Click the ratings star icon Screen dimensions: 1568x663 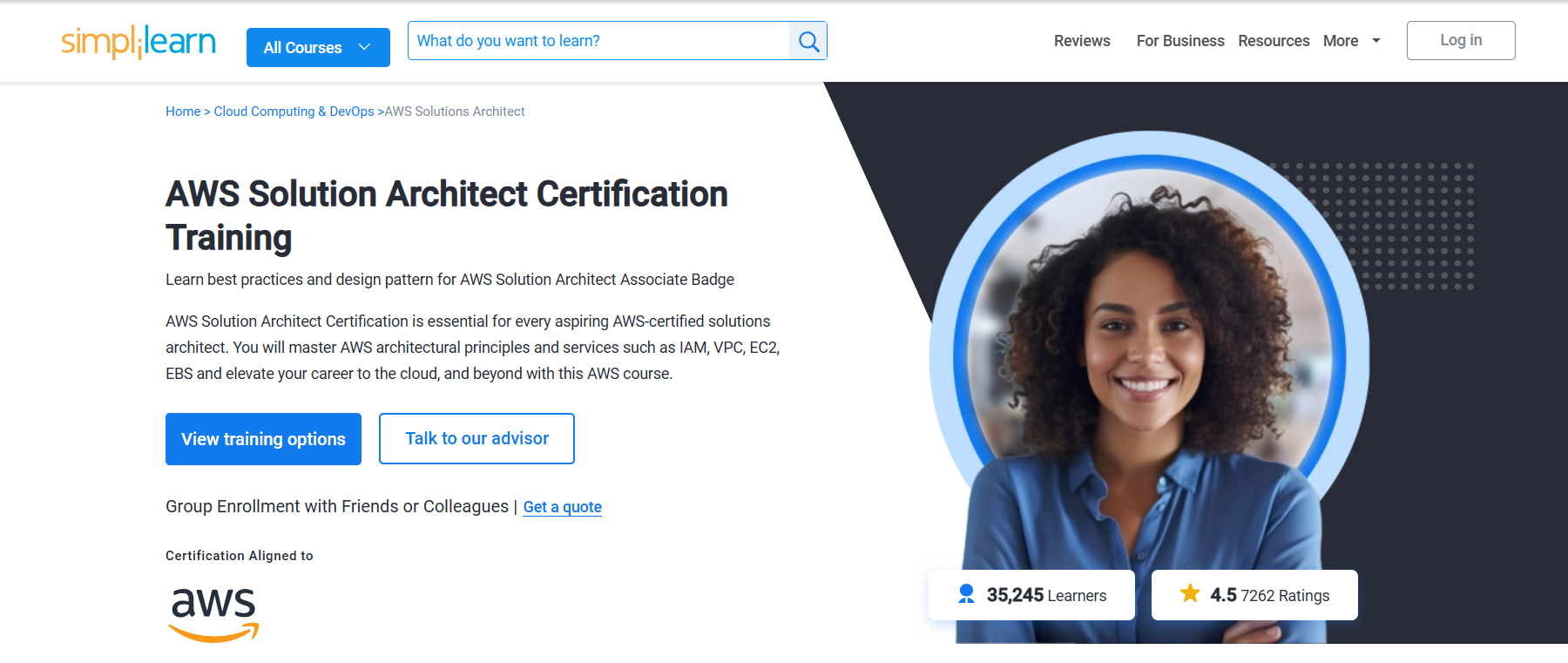[x=1190, y=594]
